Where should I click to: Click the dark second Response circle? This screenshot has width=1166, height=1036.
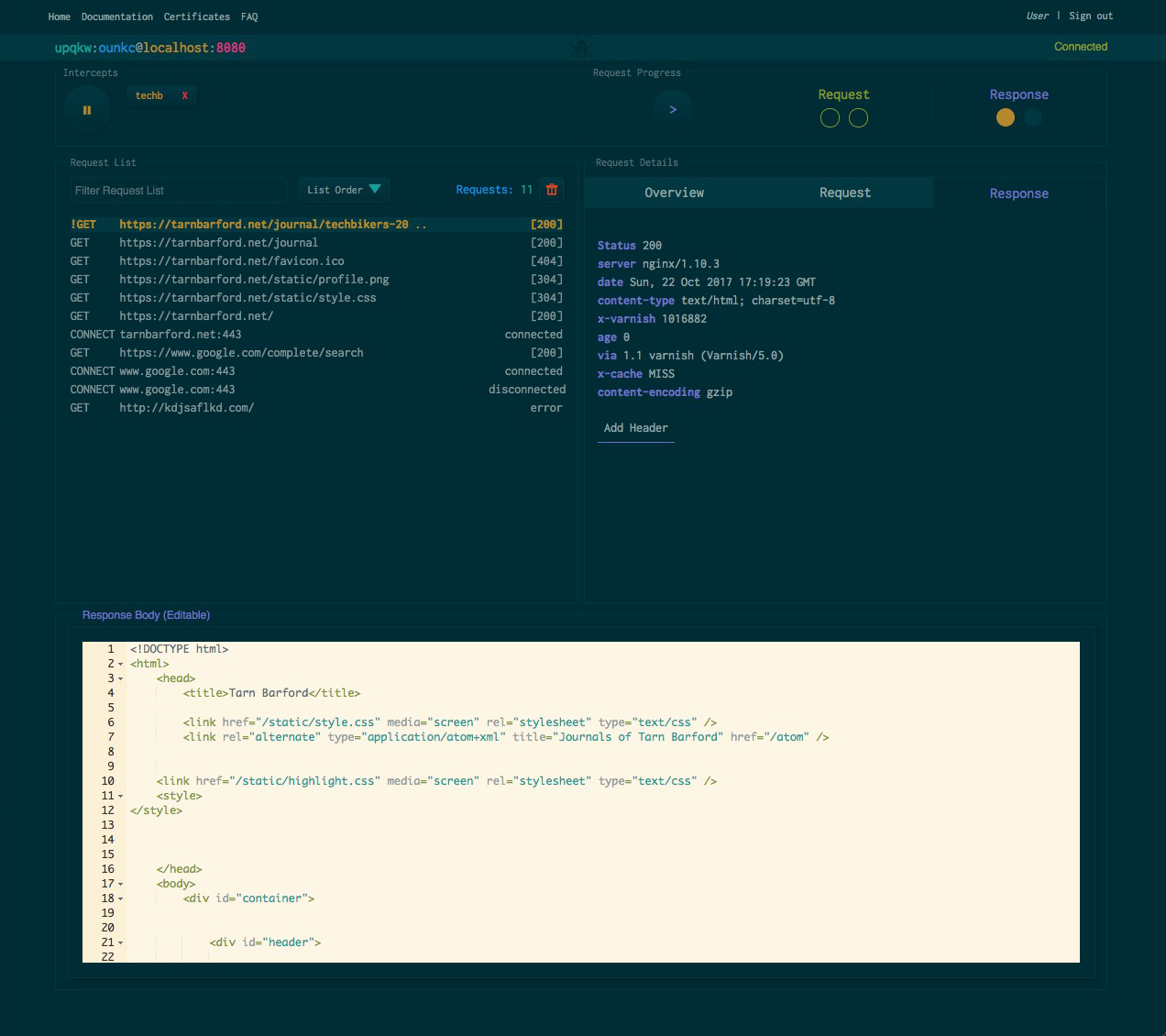pos(1033,117)
